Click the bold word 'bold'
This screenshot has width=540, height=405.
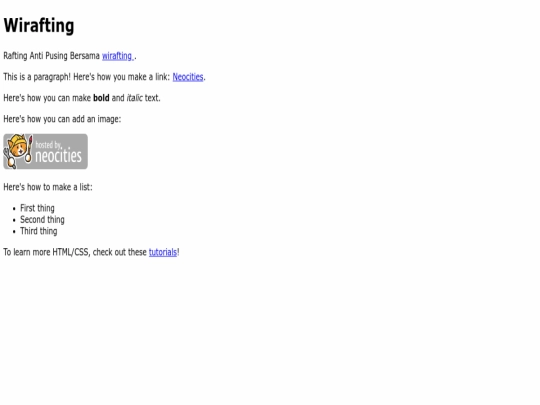[x=101, y=98]
